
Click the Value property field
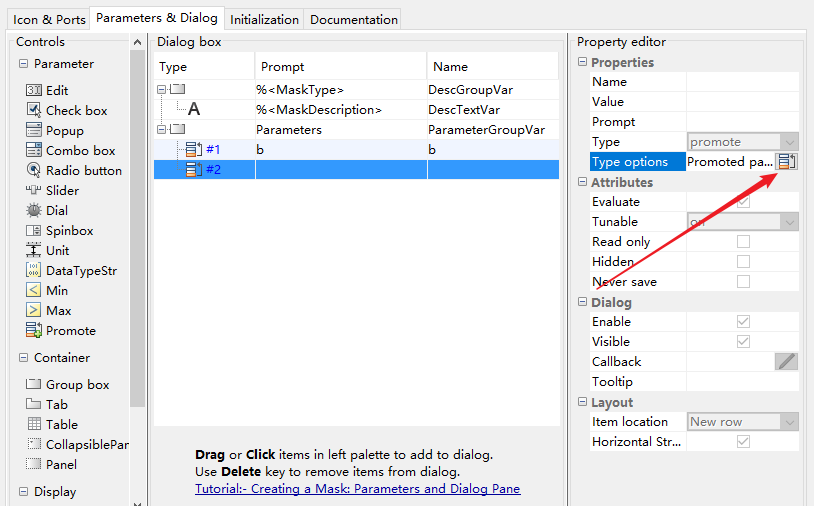[742, 102]
